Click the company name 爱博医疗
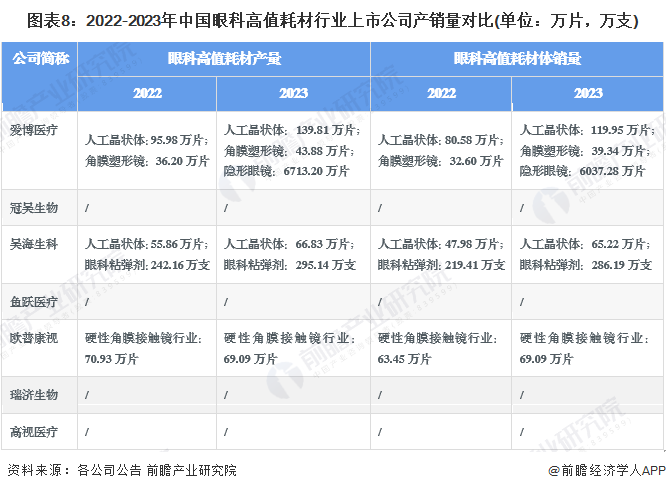 [34, 130]
